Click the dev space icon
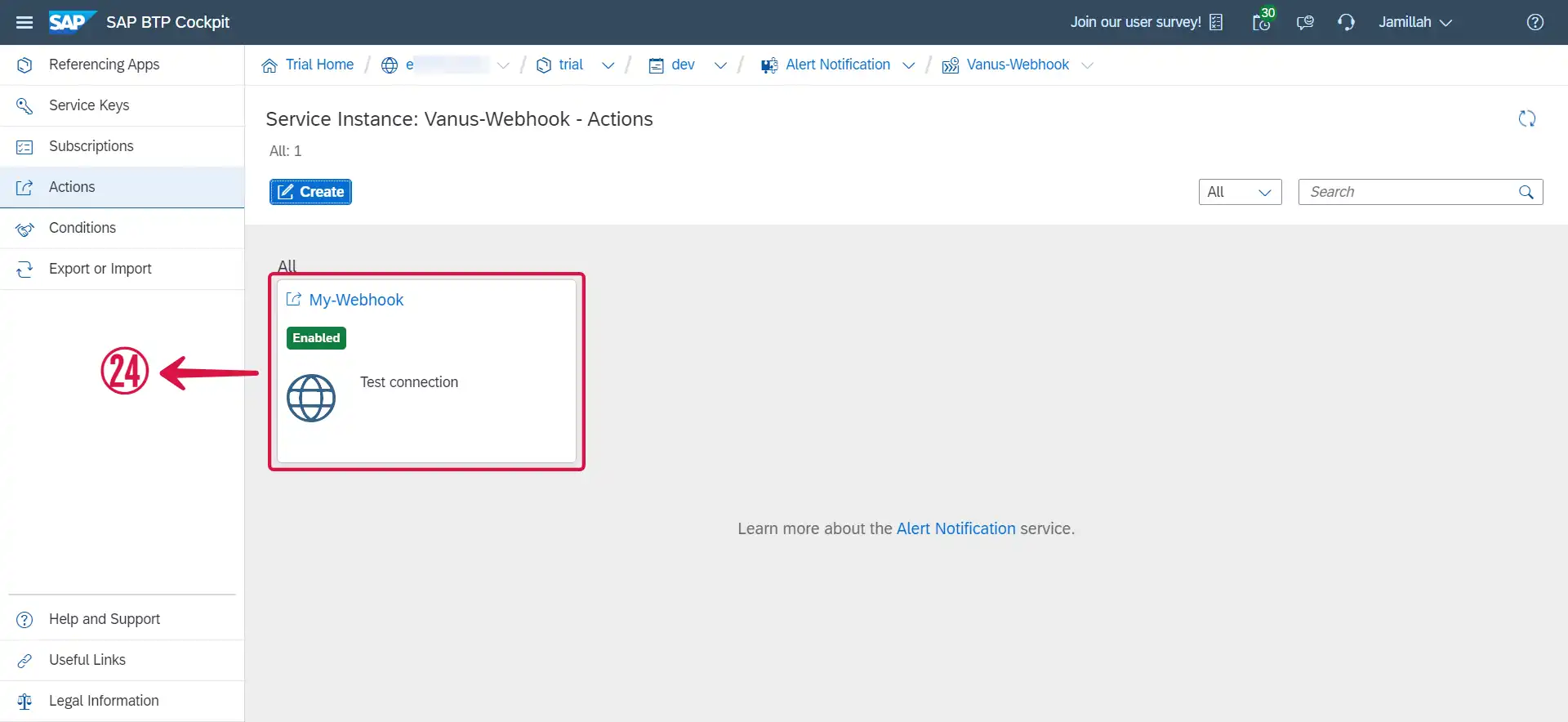 (656, 65)
